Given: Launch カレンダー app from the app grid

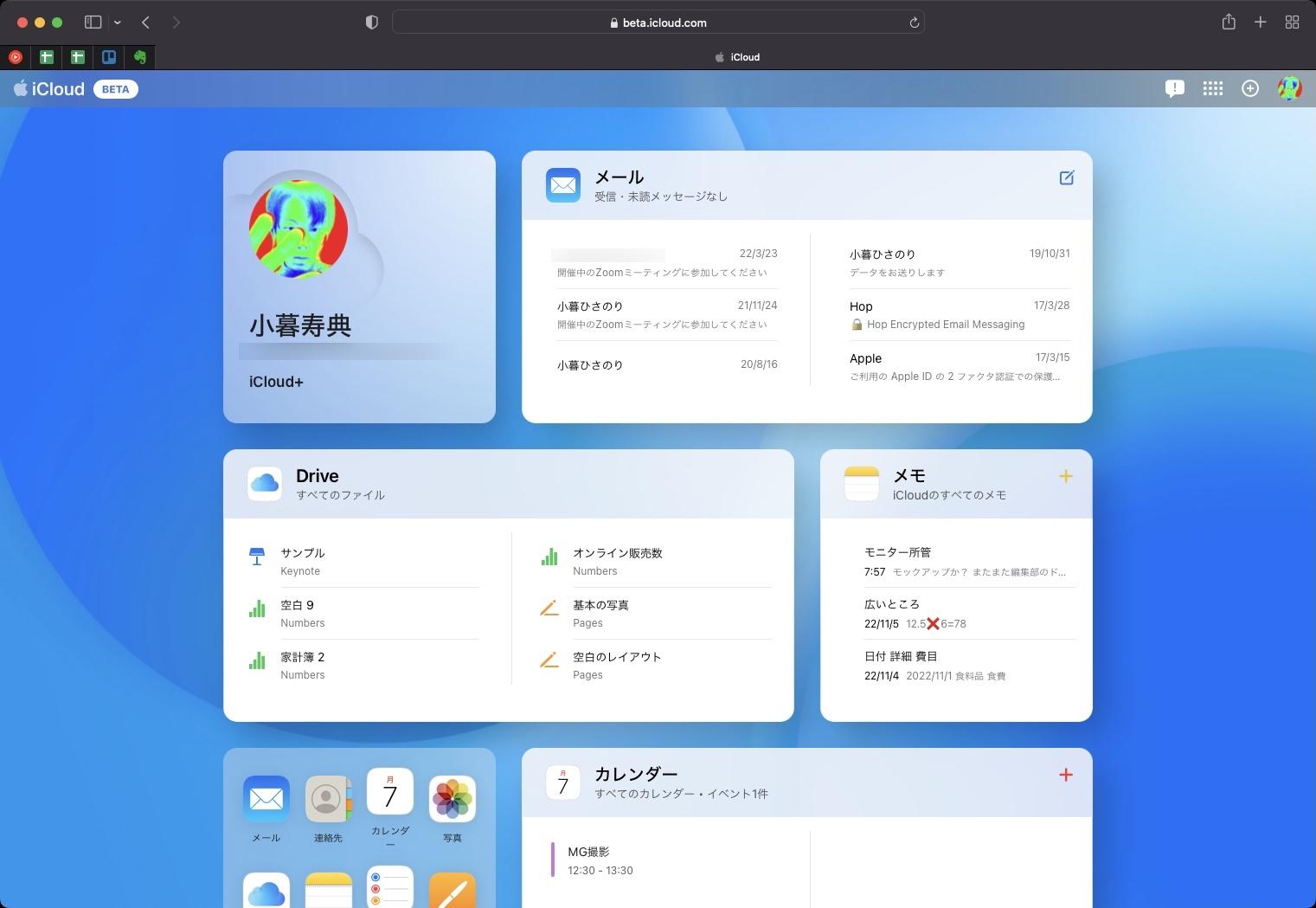Looking at the screenshot, I should 390,791.
